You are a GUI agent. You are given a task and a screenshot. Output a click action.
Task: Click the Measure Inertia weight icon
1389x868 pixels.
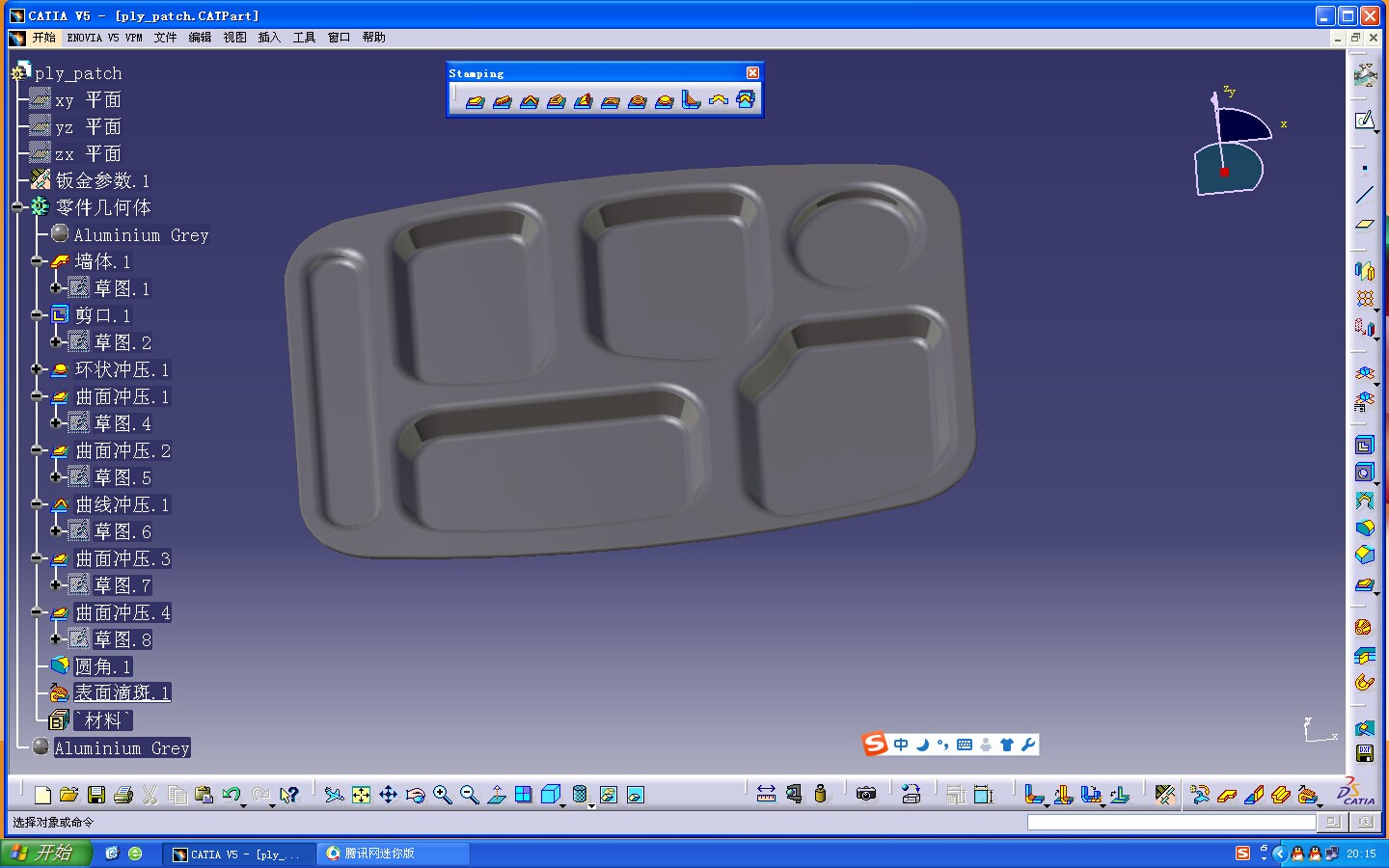point(820,795)
